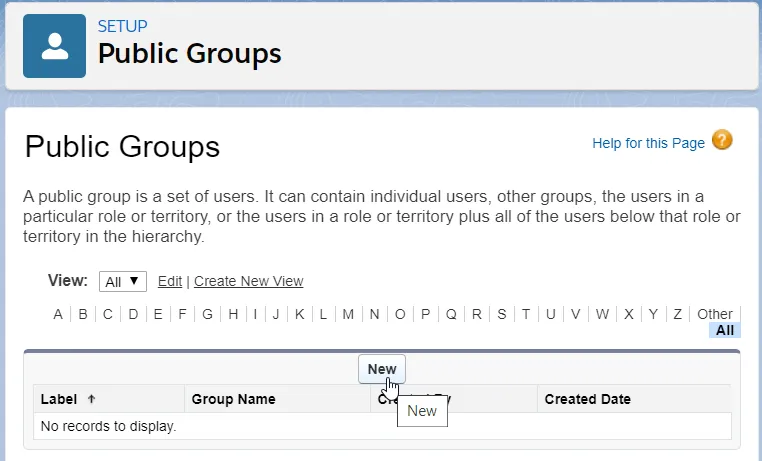Open the View dropdown showing All
762x461 pixels.
(x=123, y=282)
